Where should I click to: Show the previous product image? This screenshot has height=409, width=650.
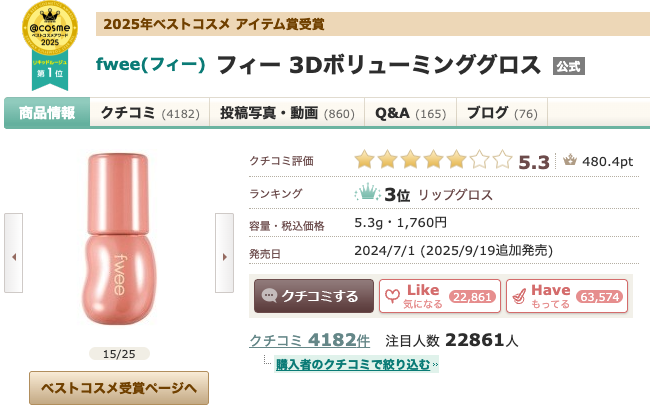pos(15,257)
